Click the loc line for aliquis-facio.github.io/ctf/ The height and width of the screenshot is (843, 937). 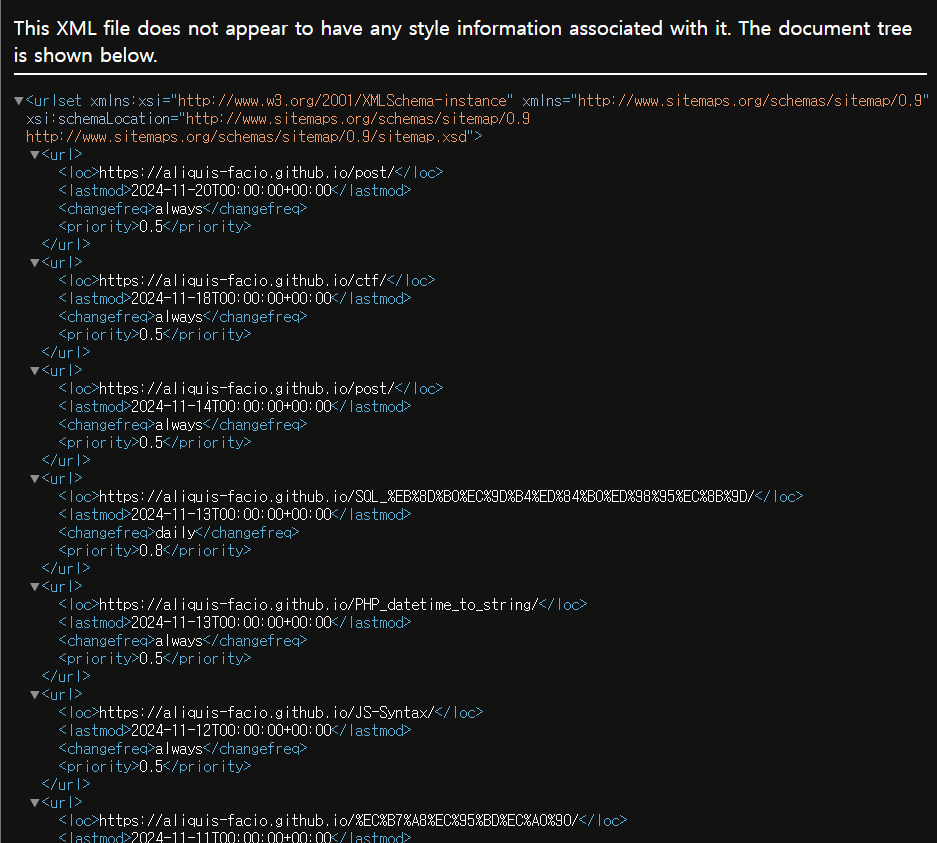247,281
